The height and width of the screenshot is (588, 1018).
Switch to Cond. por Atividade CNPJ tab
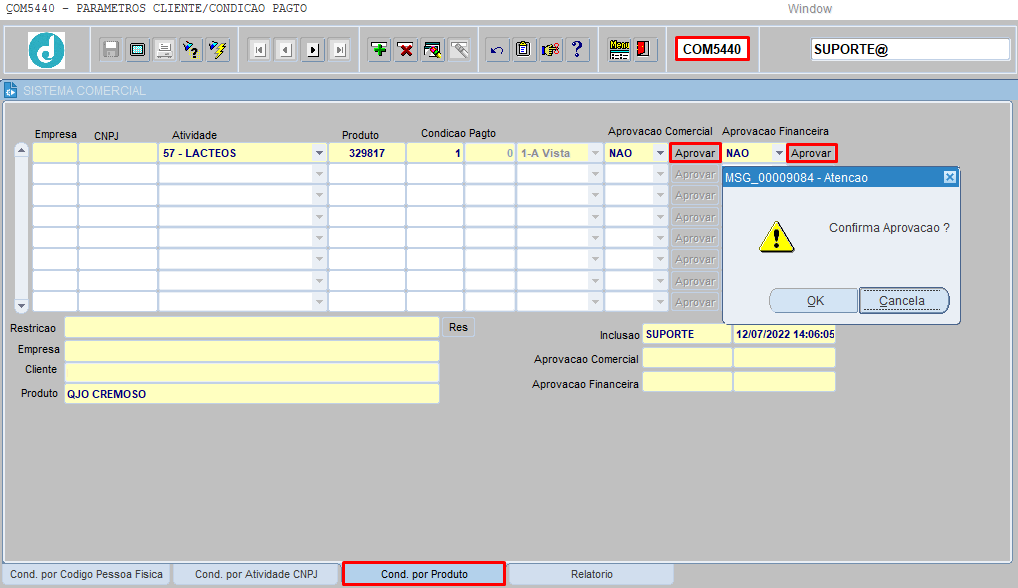pos(256,574)
